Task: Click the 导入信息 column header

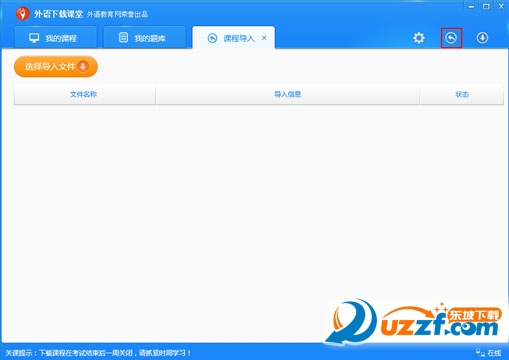Action: pos(287,95)
